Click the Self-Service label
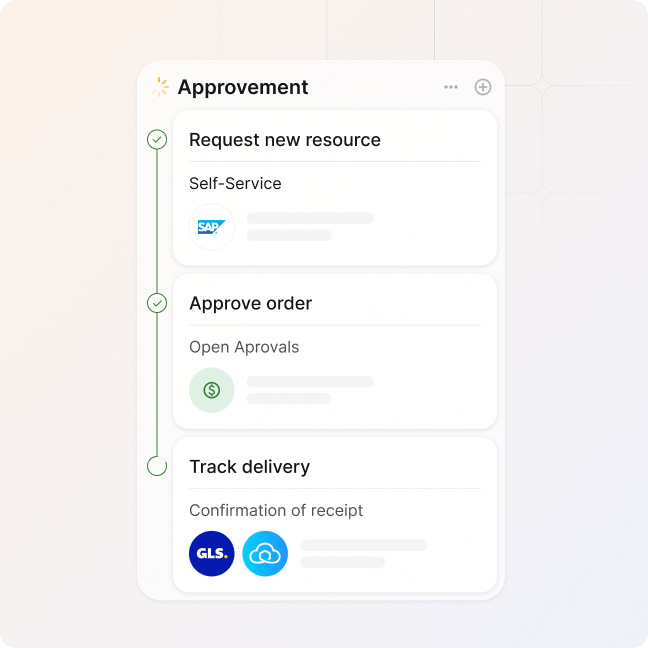 (x=235, y=183)
